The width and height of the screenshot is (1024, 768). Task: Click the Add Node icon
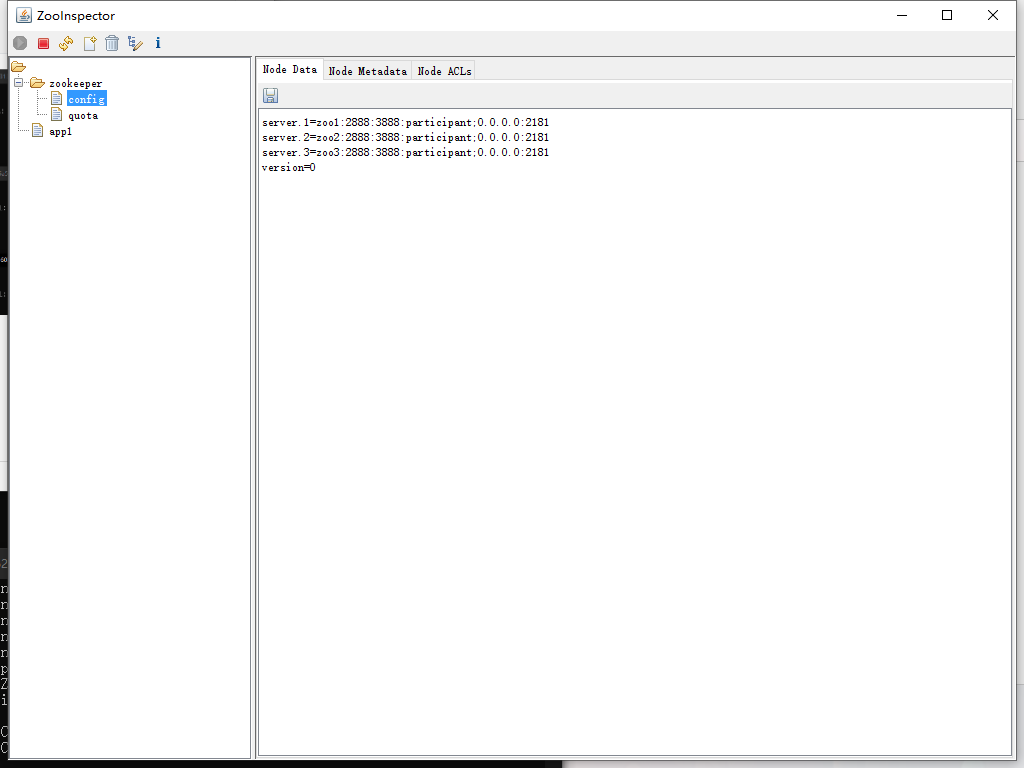pos(90,43)
